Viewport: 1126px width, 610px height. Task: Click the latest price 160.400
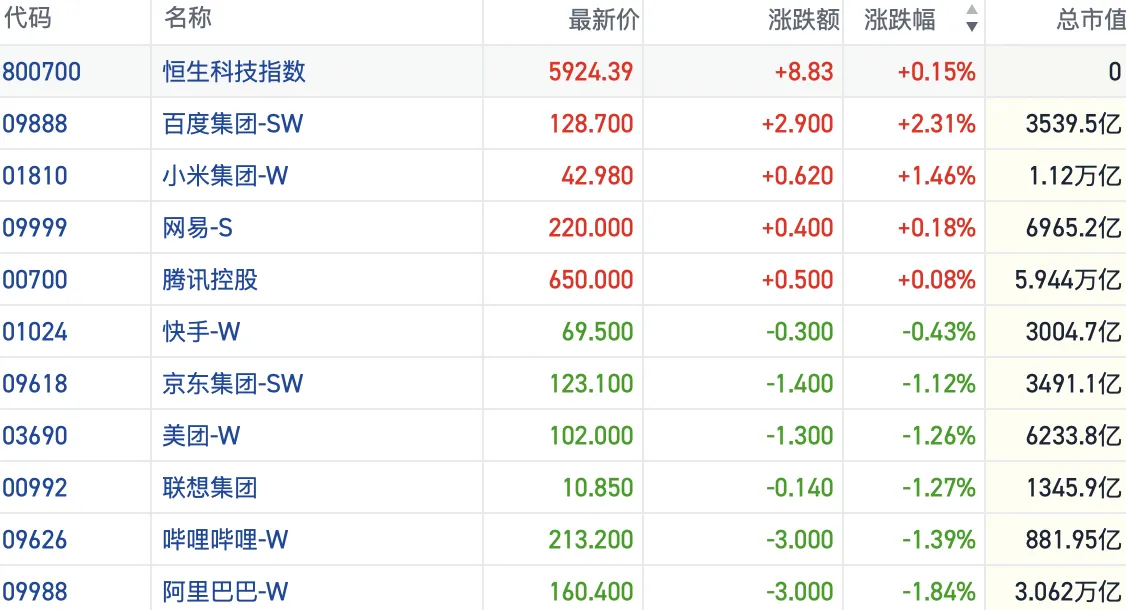click(x=592, y=592)
